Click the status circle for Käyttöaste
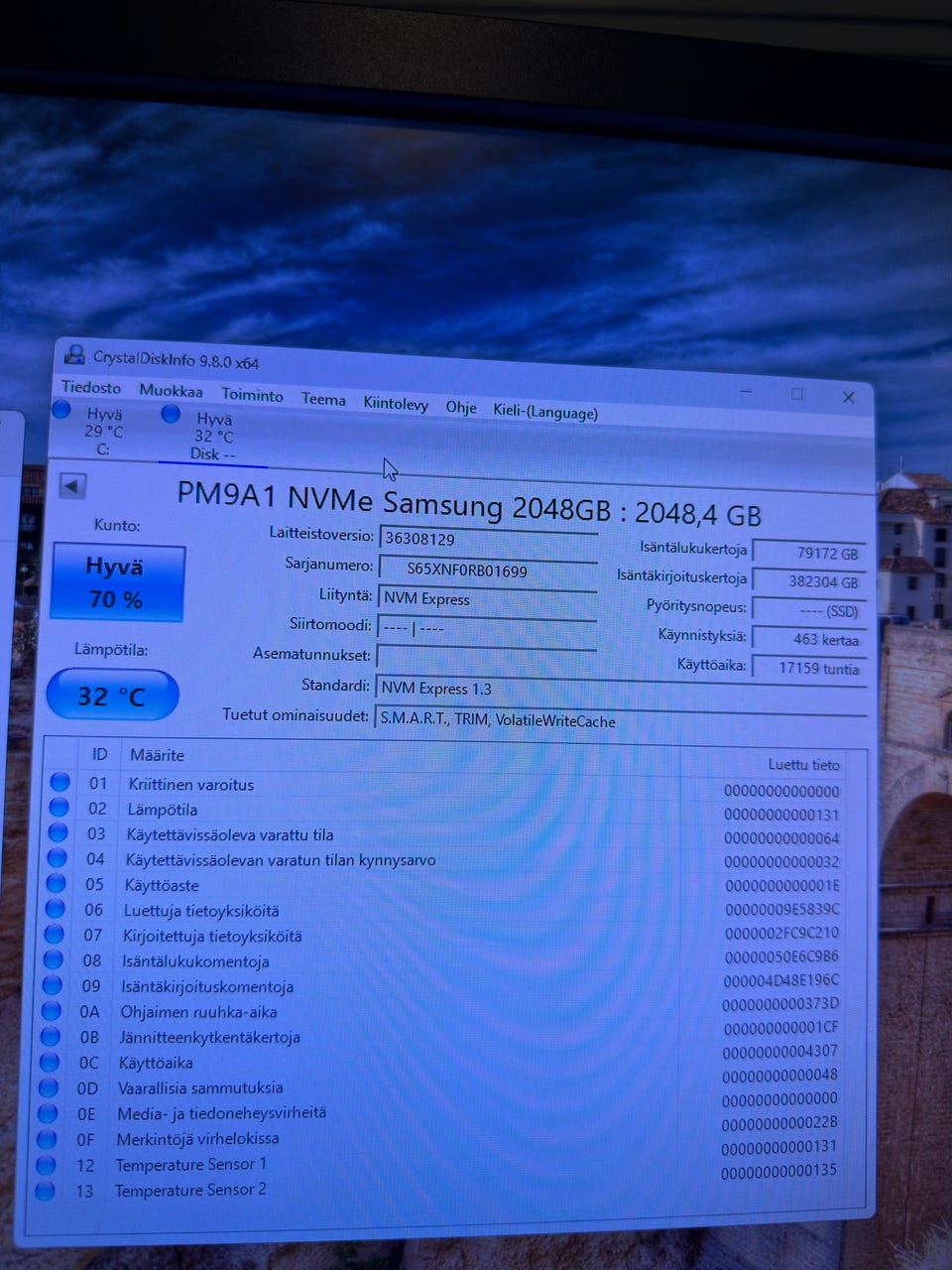 pos(56,883)
